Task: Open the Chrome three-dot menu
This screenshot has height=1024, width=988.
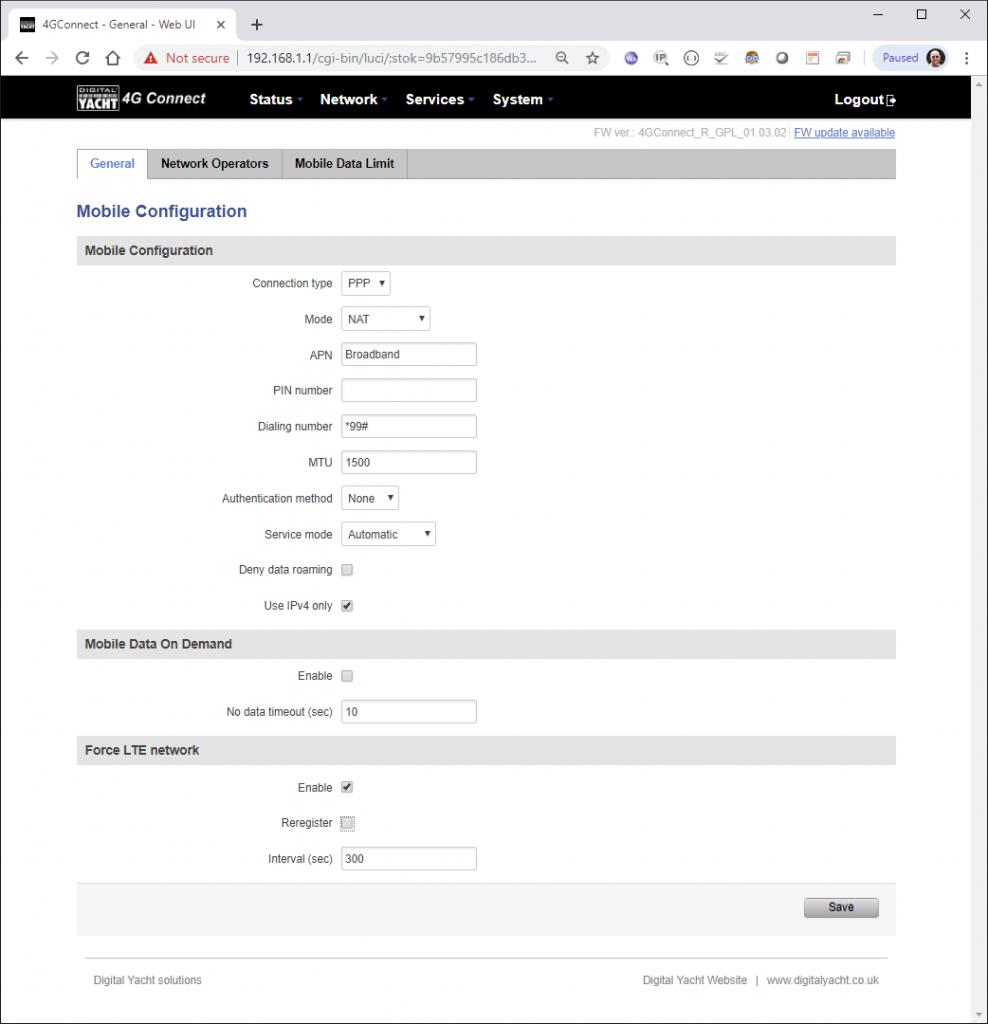Action: click(966, 58)
